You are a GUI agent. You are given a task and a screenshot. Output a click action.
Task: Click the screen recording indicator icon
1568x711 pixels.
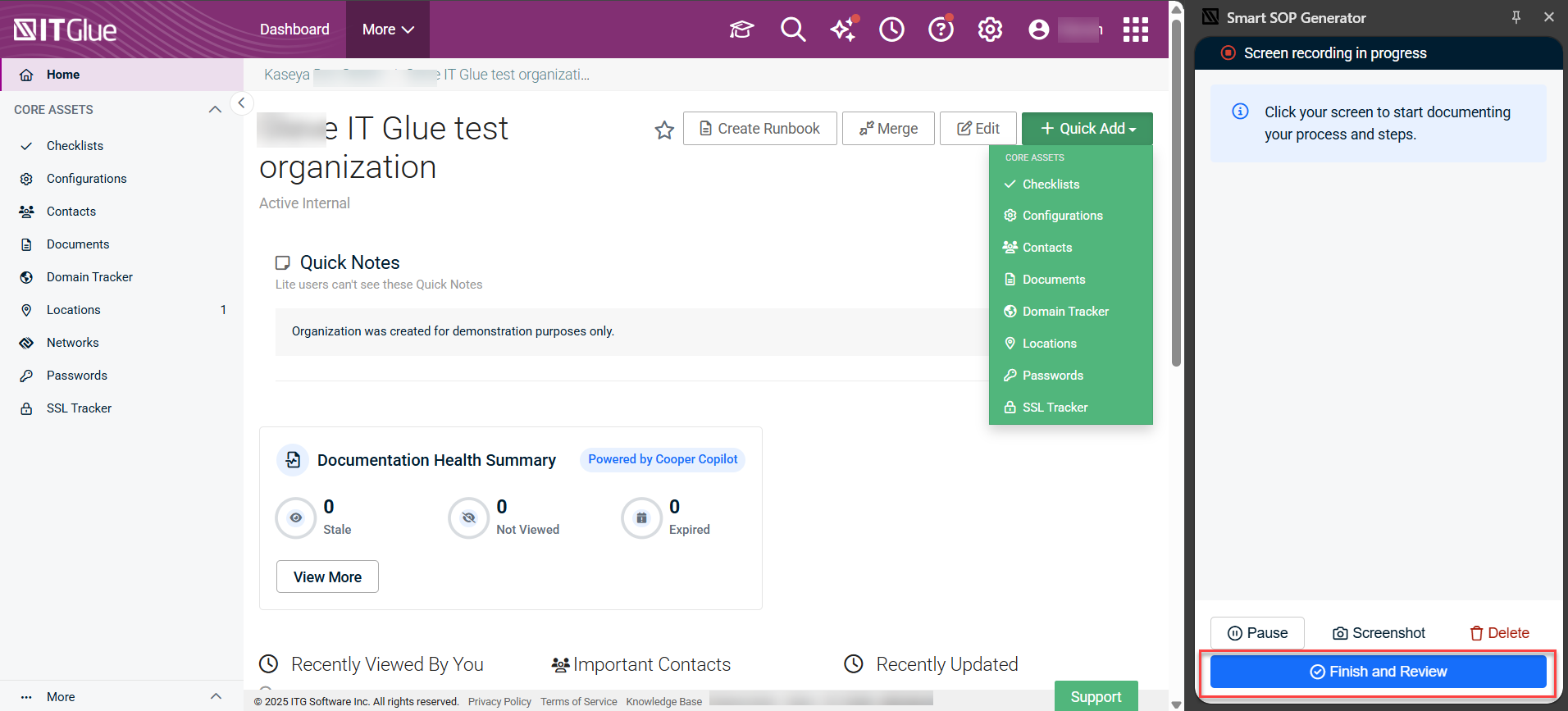point(1228,53)
